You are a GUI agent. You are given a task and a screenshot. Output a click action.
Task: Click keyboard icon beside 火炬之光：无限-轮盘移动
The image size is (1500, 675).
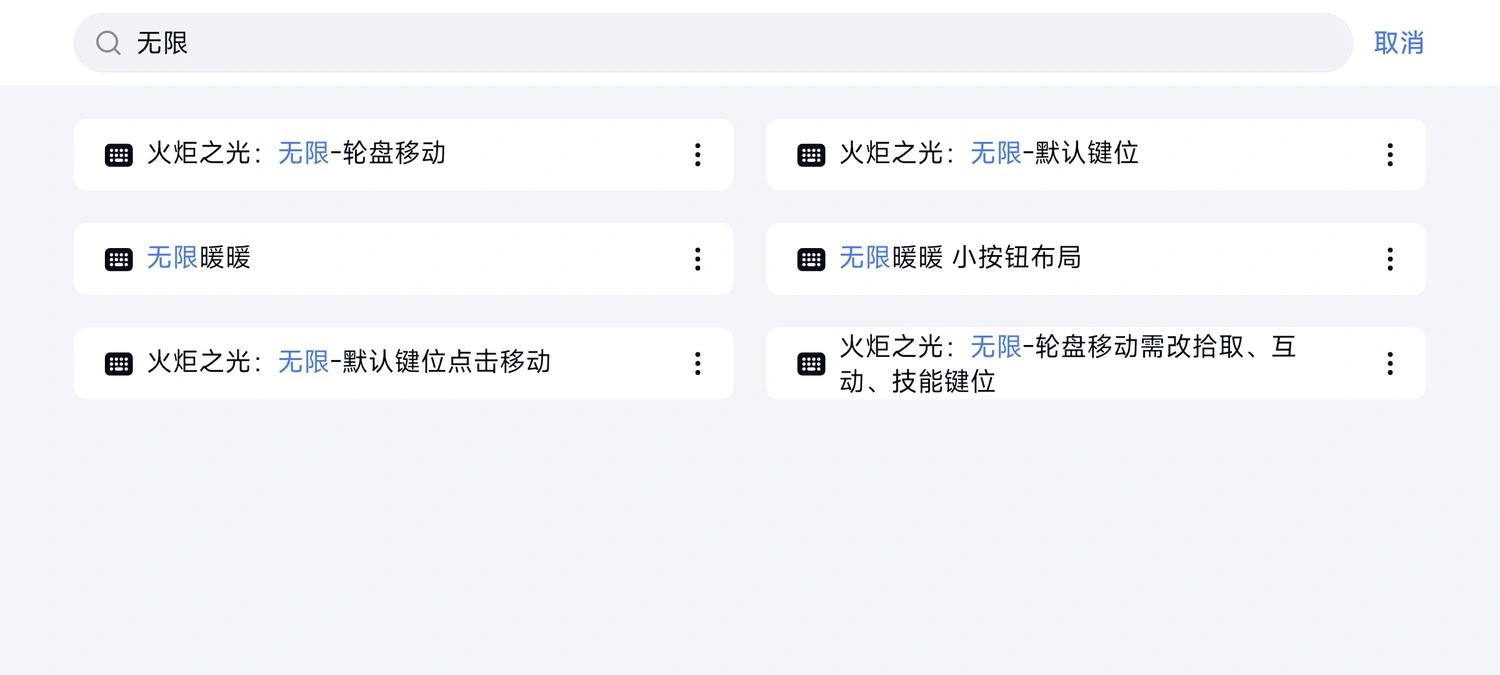tap(119, 155)
